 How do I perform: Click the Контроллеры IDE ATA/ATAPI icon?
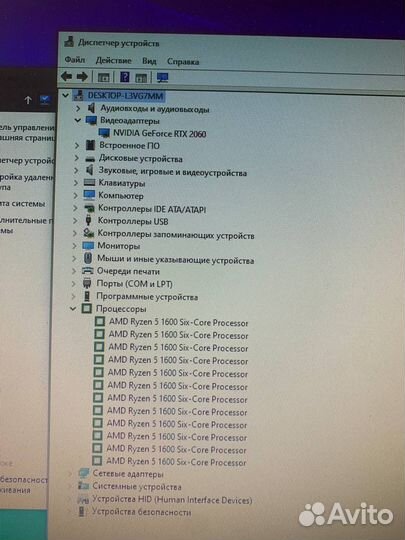coord(89,208)
